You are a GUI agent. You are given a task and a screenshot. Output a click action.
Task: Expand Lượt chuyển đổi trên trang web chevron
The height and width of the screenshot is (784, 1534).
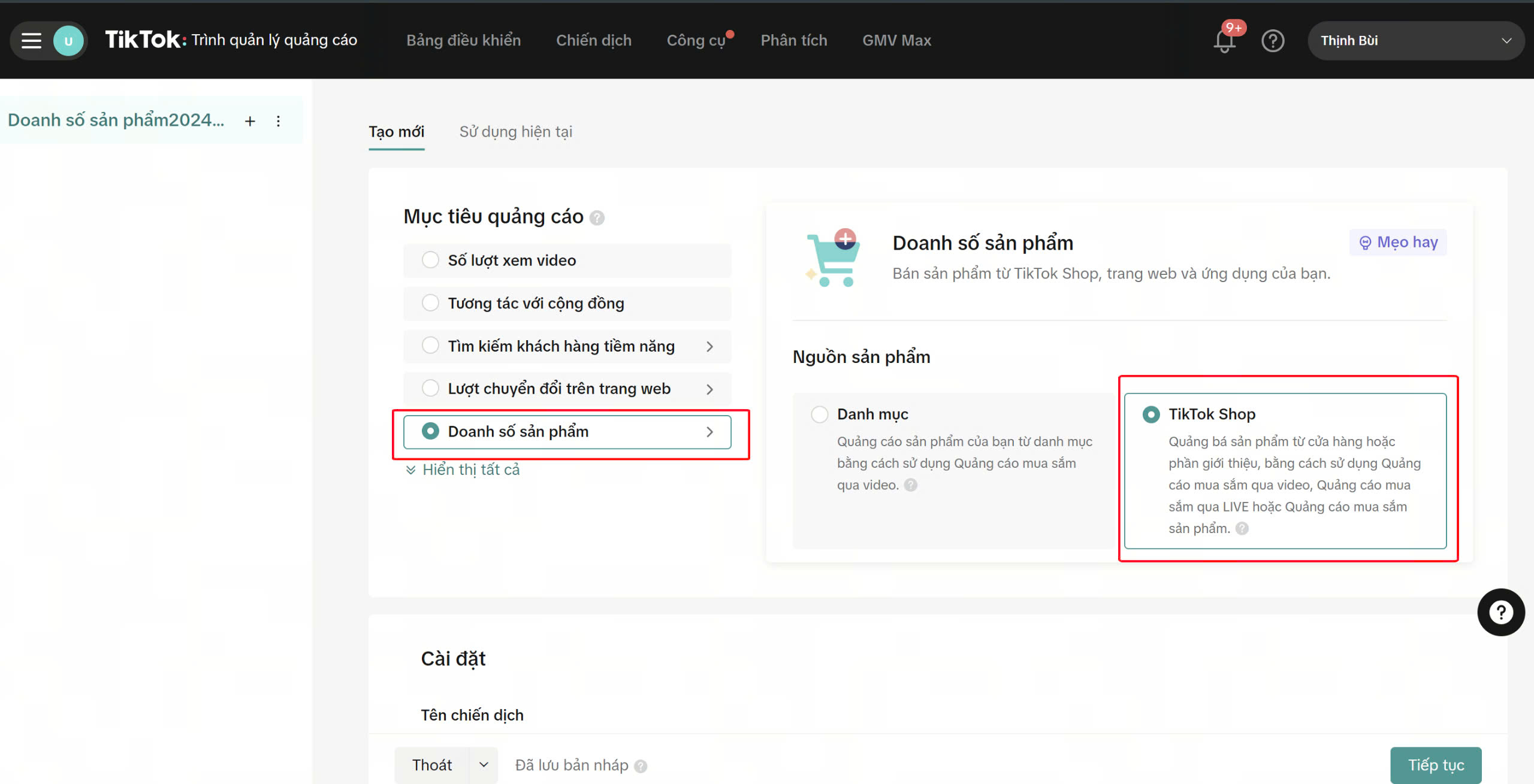pos(709,389)
